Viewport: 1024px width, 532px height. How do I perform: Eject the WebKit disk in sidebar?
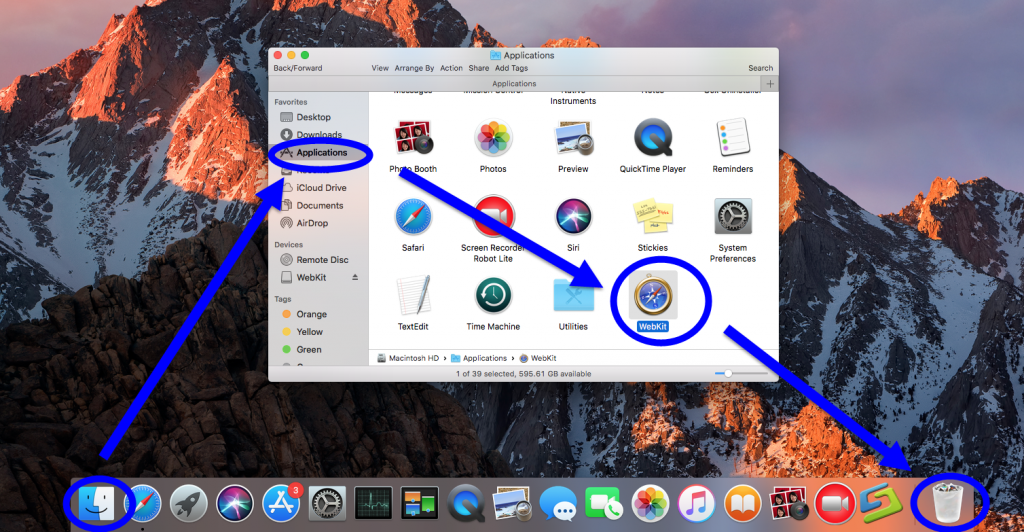click(x=354, y=277)
